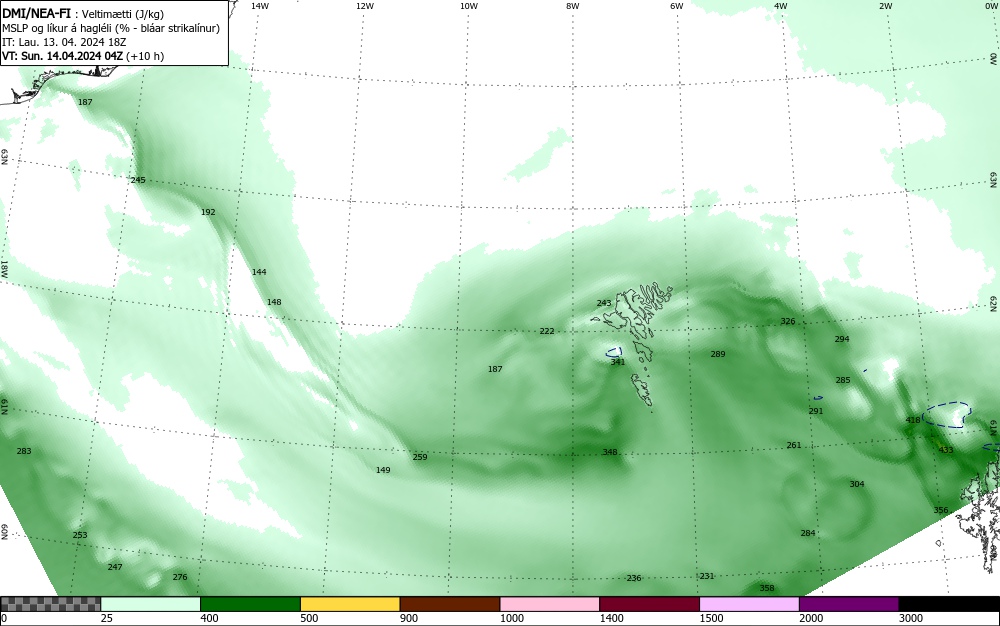Click the "192" CAPE value

pos(208,212)
